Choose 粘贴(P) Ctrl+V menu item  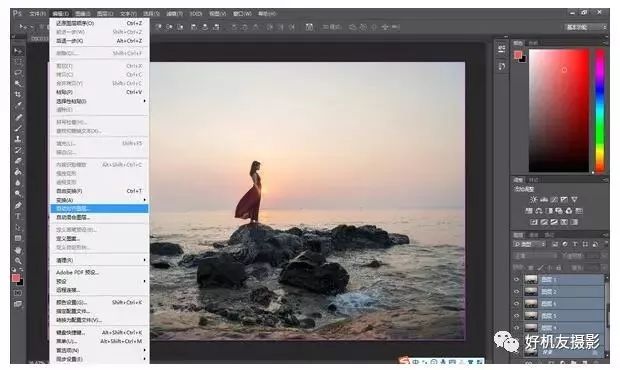[99, 92]
